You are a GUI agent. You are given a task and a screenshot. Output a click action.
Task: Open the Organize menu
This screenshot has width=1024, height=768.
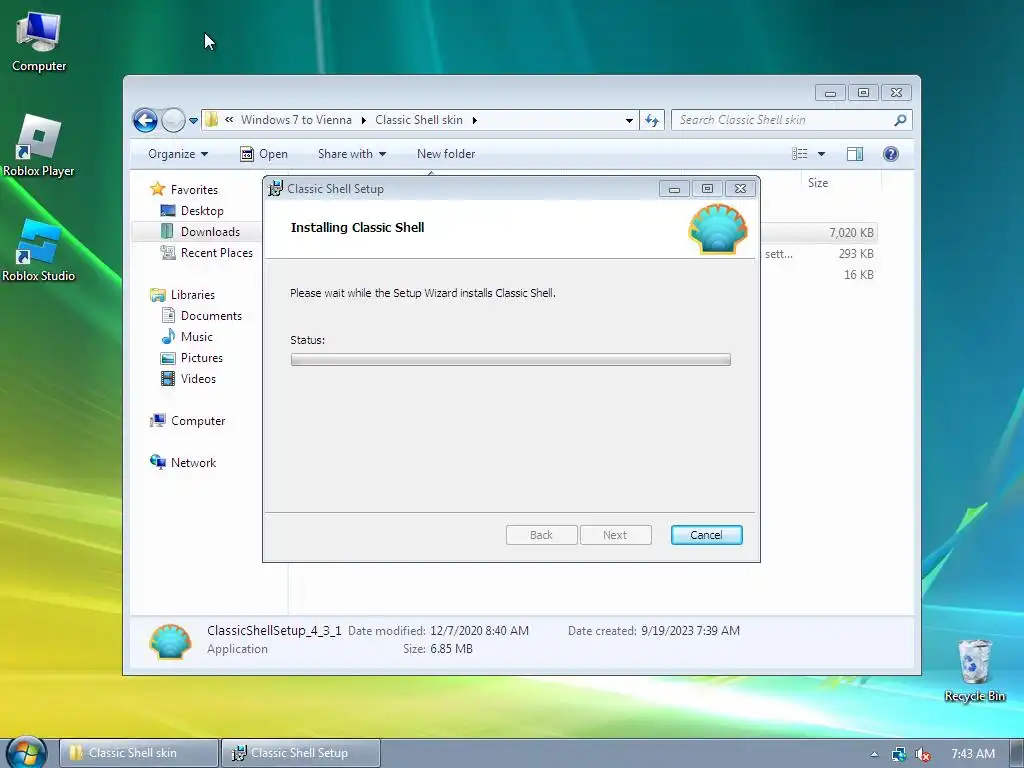click(x=178, y=153)
